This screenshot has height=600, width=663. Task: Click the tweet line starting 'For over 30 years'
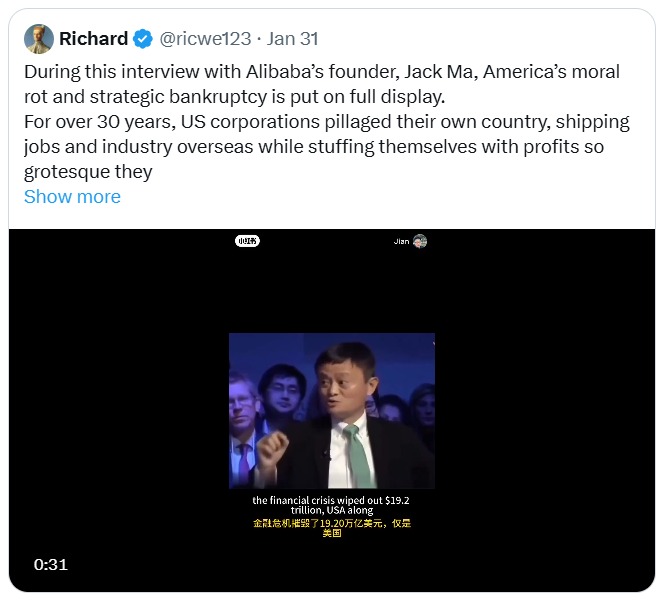point(326,122)
